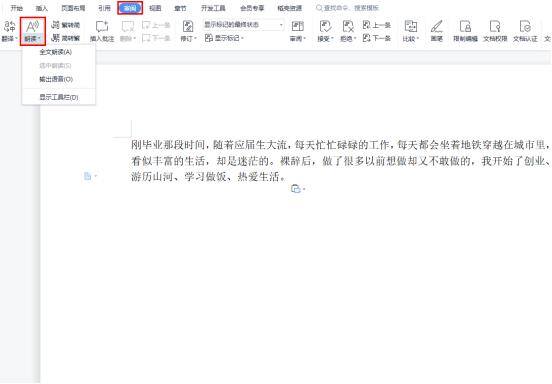This screenshot has width=552, height=384.
Task: Jump to next revision 下一条
Action: pyautogui.click(x=377, y=38)
